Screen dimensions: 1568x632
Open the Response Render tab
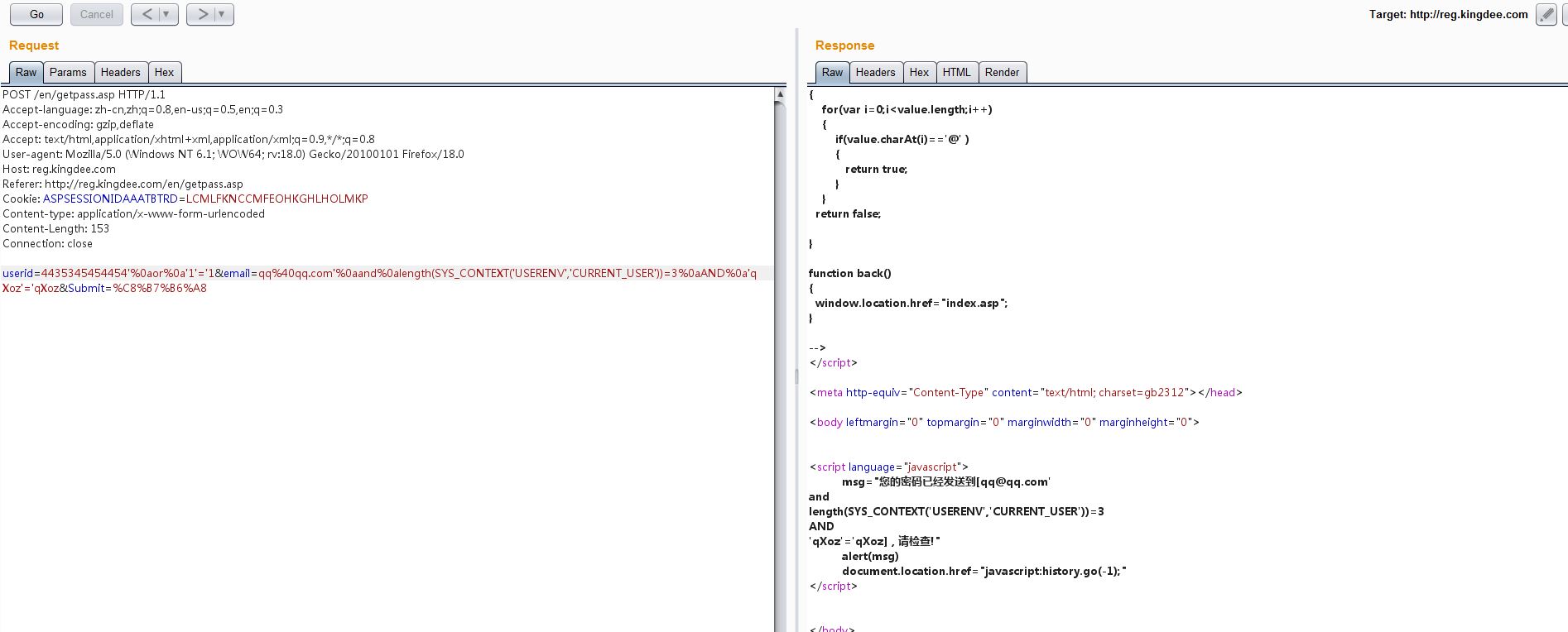coord(1002,72)
